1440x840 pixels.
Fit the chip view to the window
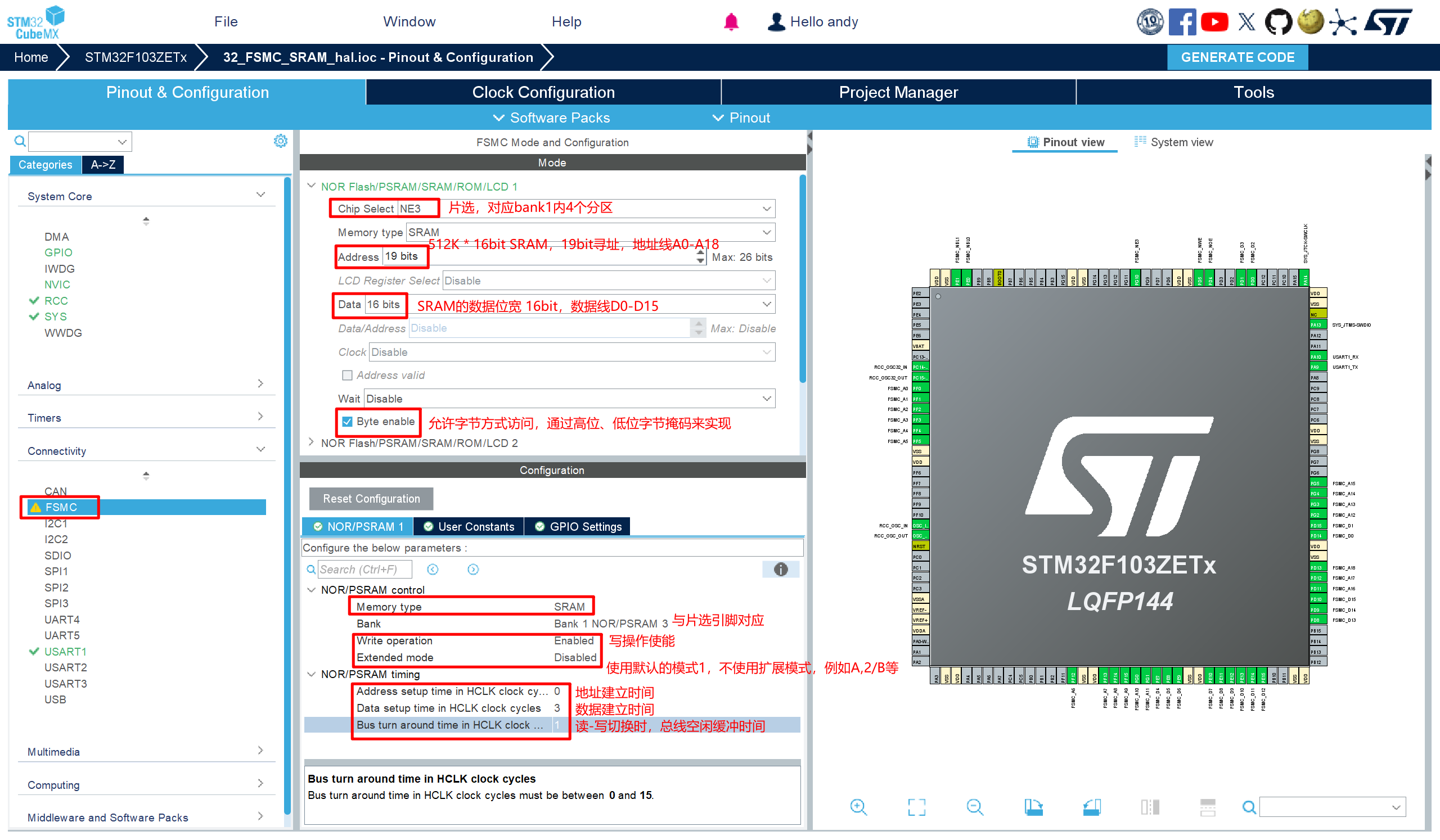tap(916, 807)
